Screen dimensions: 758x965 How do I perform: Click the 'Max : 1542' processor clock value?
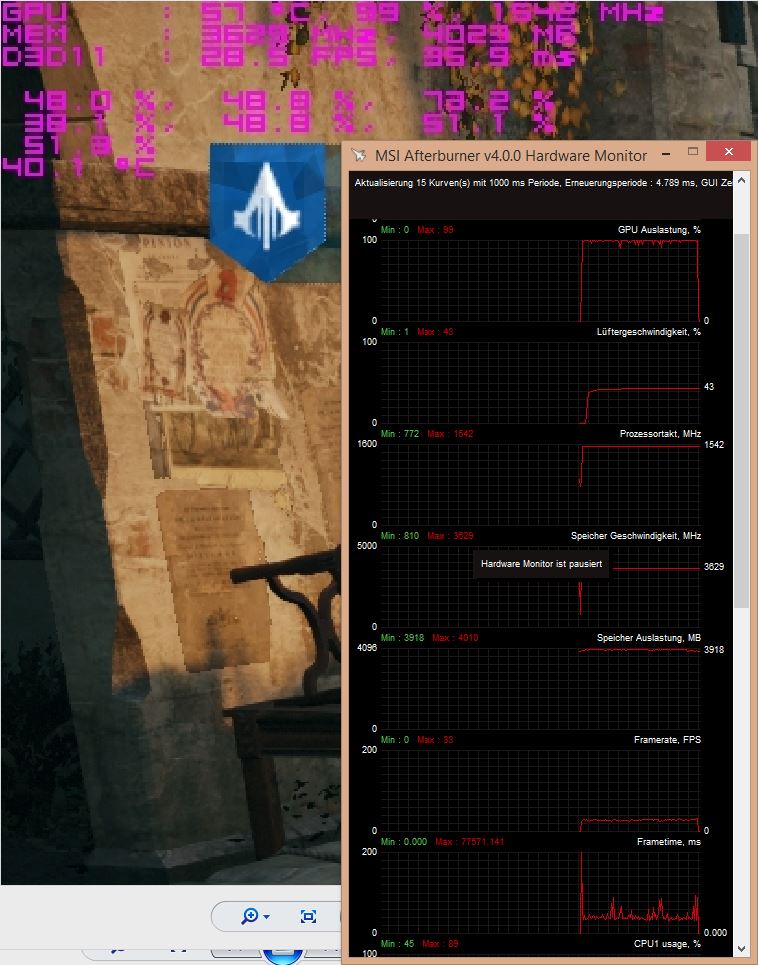point(450,434)
